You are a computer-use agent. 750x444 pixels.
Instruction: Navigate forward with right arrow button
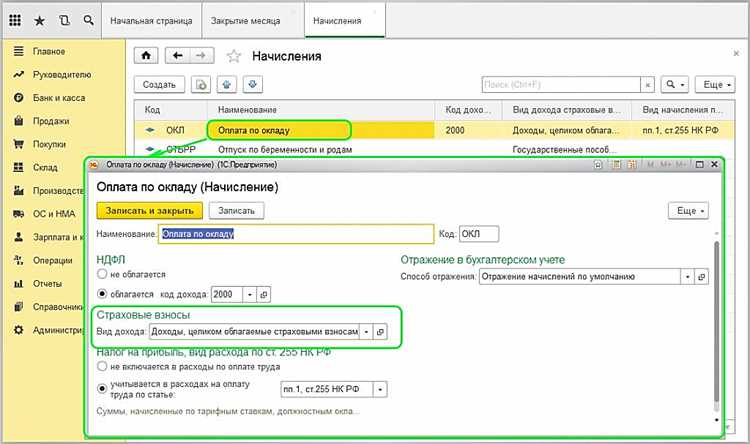pos(201,56)
